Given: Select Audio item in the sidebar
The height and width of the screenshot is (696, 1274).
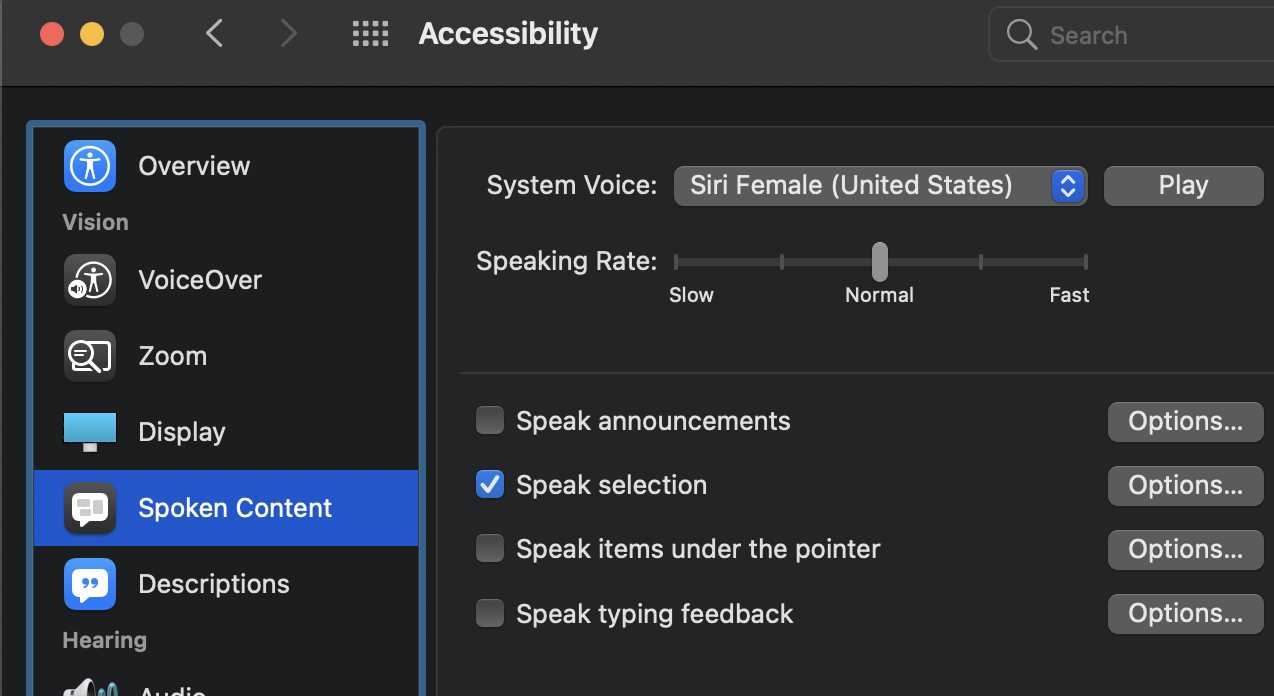Looking at the screenshot, I should (170, 688).
